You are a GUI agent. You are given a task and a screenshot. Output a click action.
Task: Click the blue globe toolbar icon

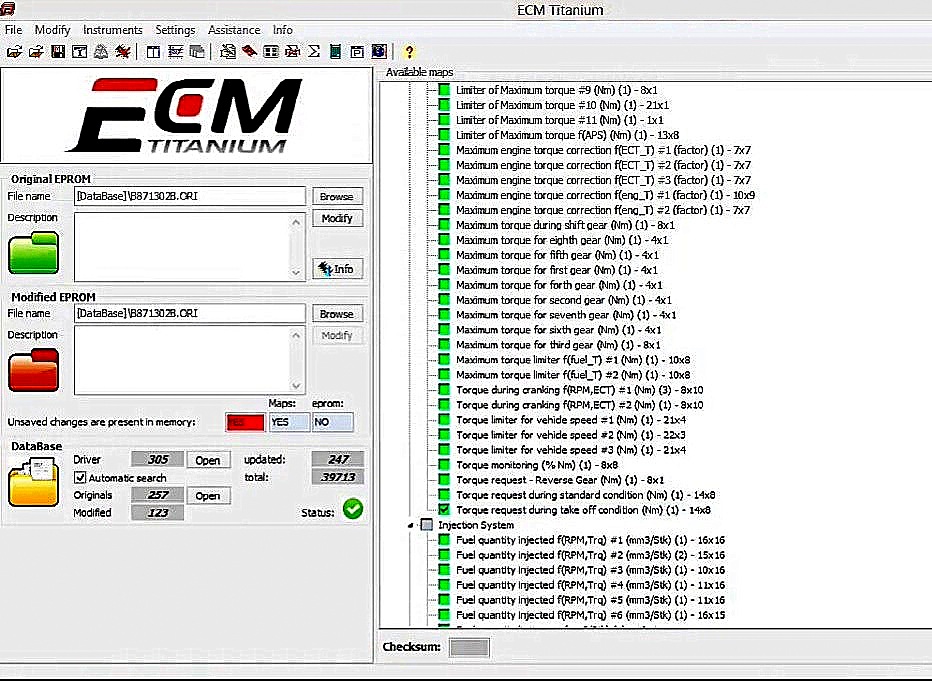[379, 52]
